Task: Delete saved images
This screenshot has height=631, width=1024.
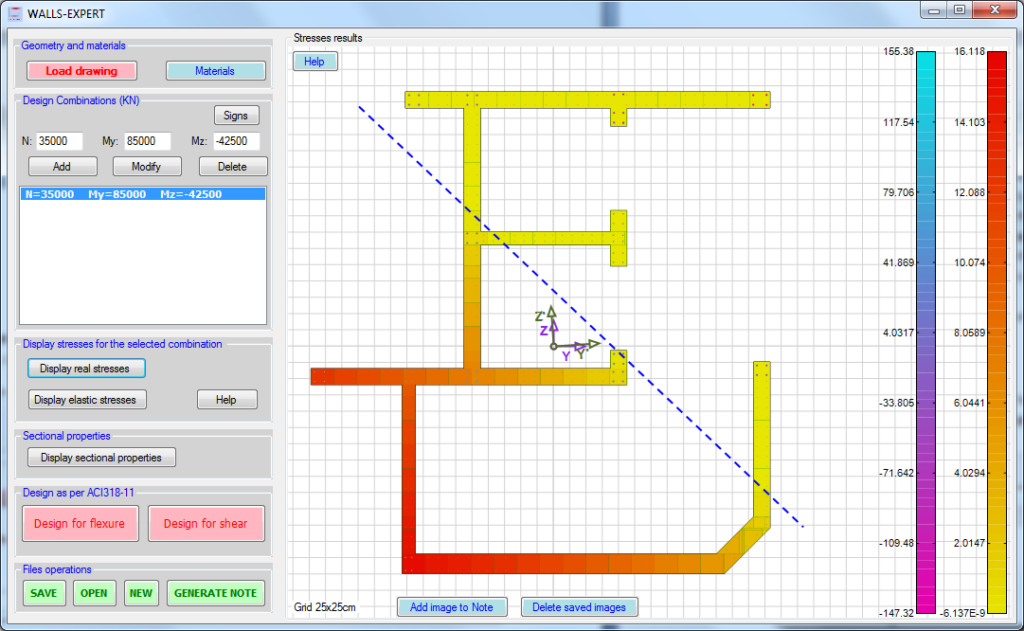Action: 579,607
